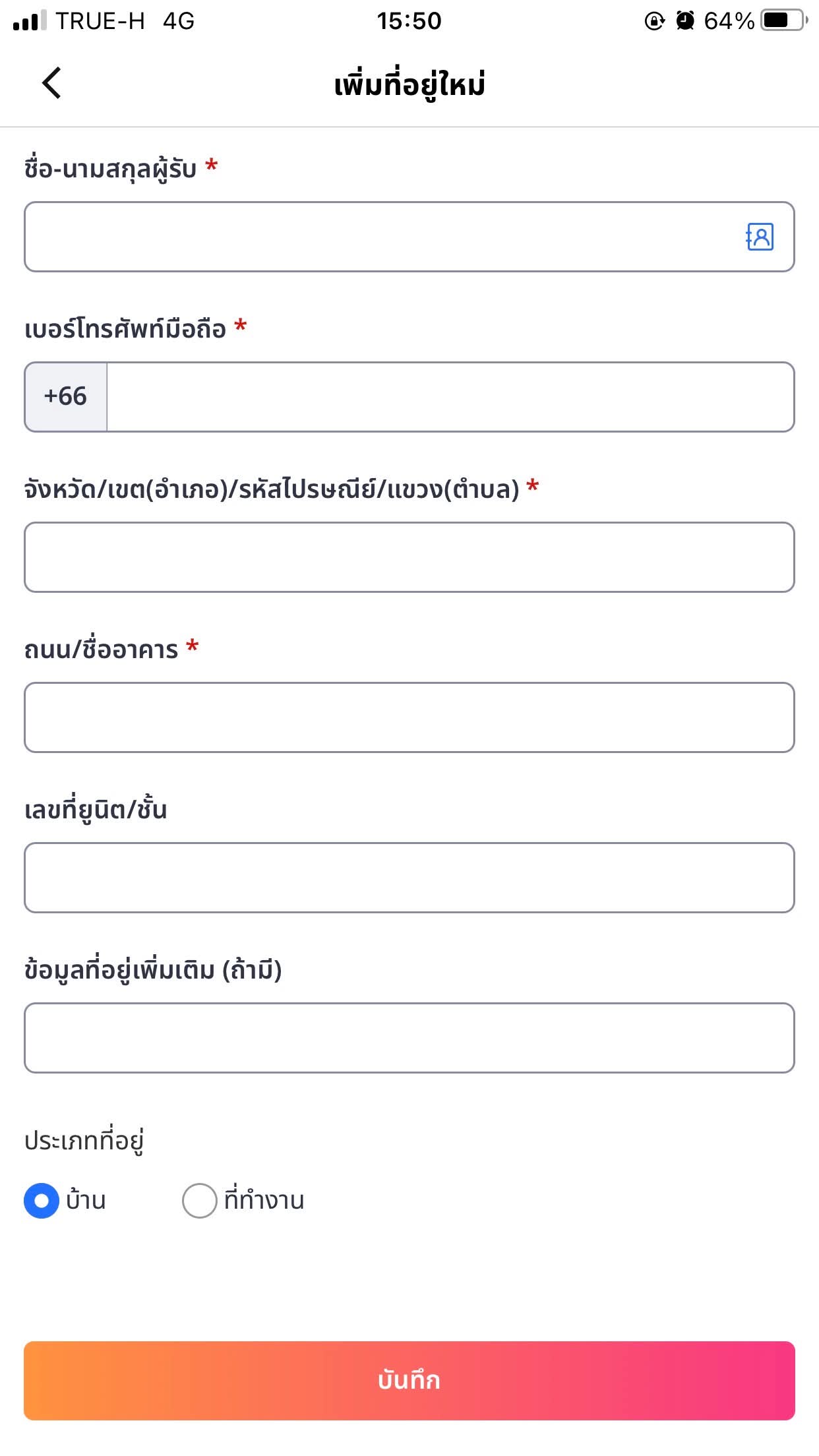Tap the 15:50 clock in status bar
This screenshot has height=1456, width=819.
tap(409, 21)
